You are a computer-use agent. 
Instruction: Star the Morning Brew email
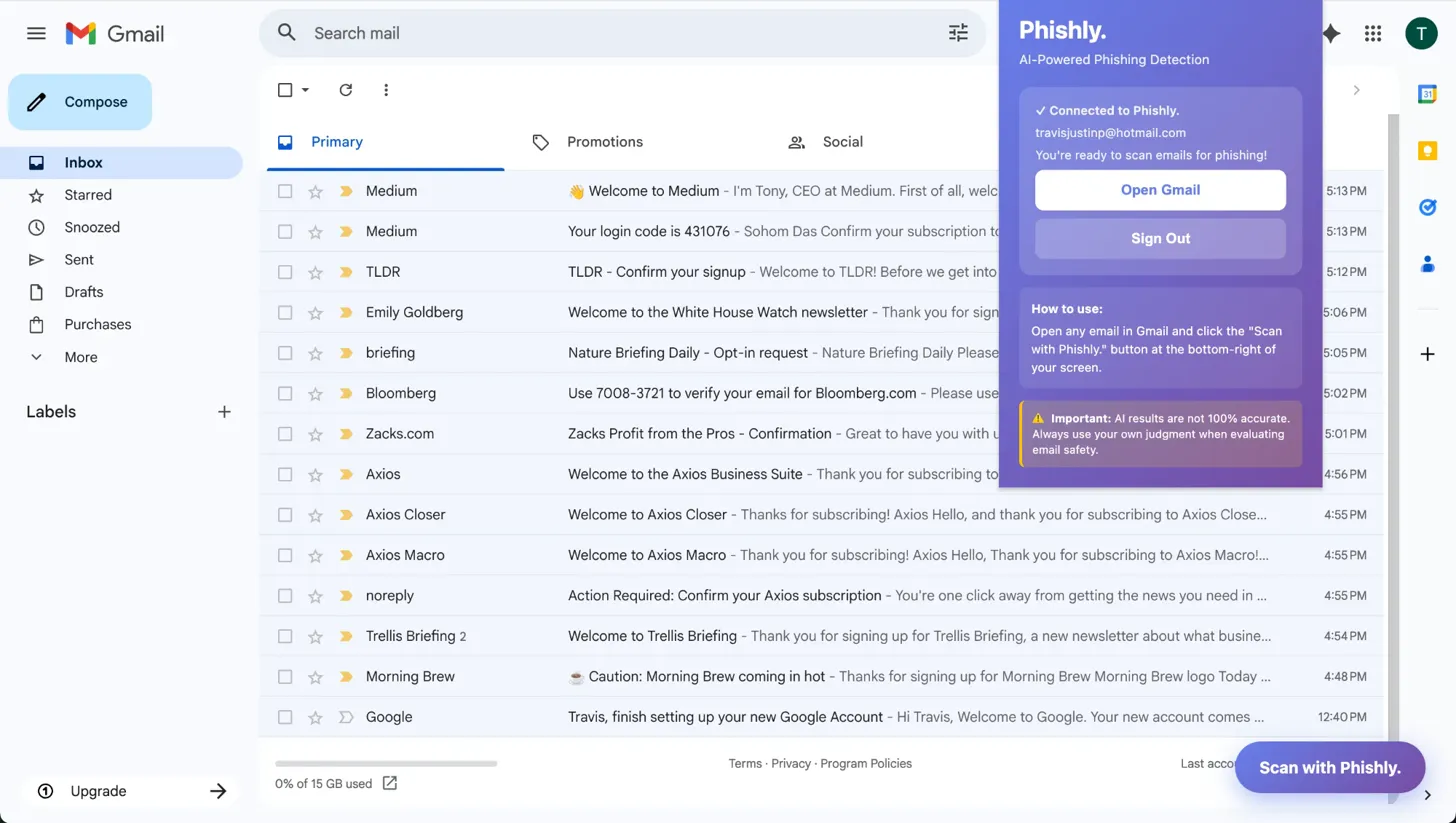click(315, 676)
